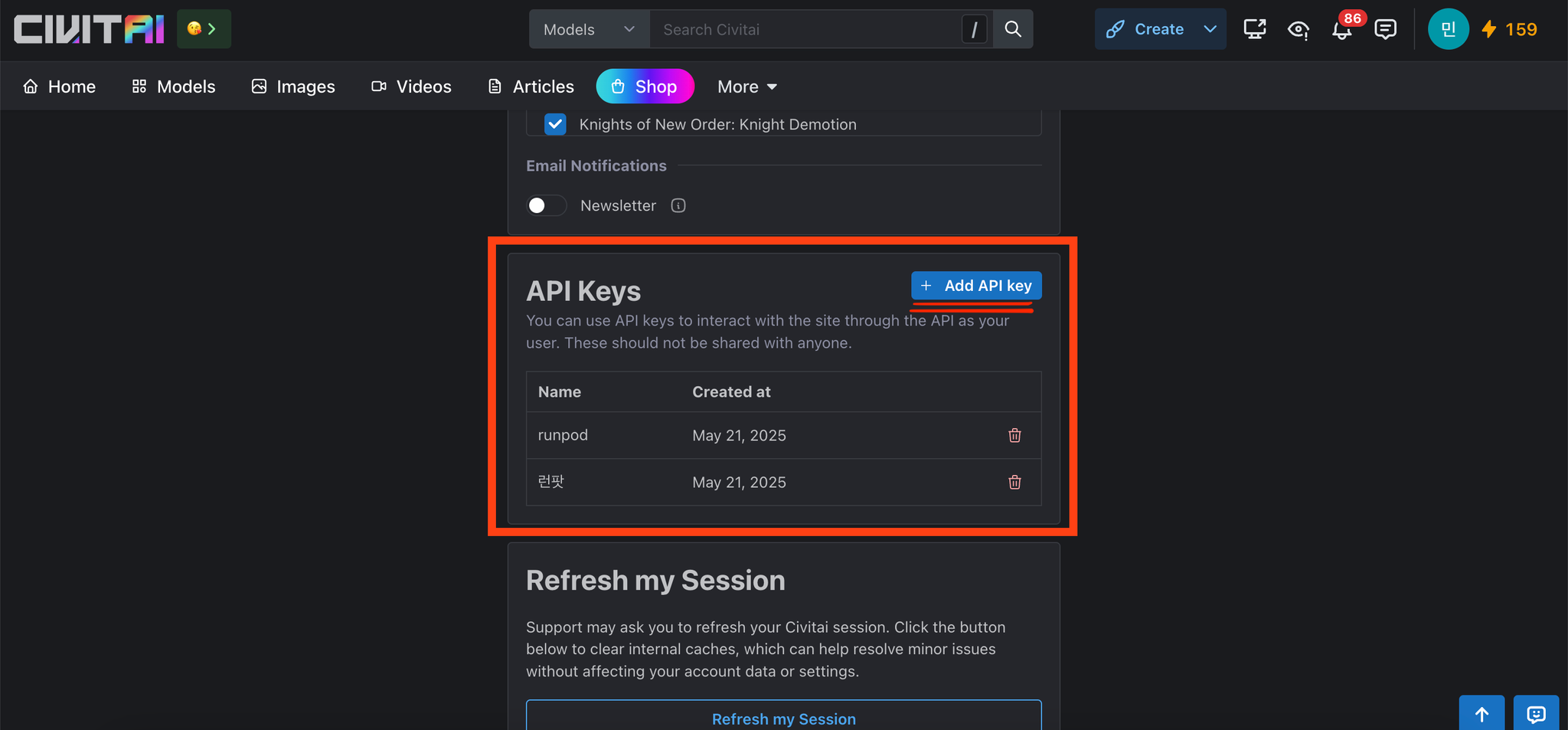Open the chat messages icon

[1385, 29]
